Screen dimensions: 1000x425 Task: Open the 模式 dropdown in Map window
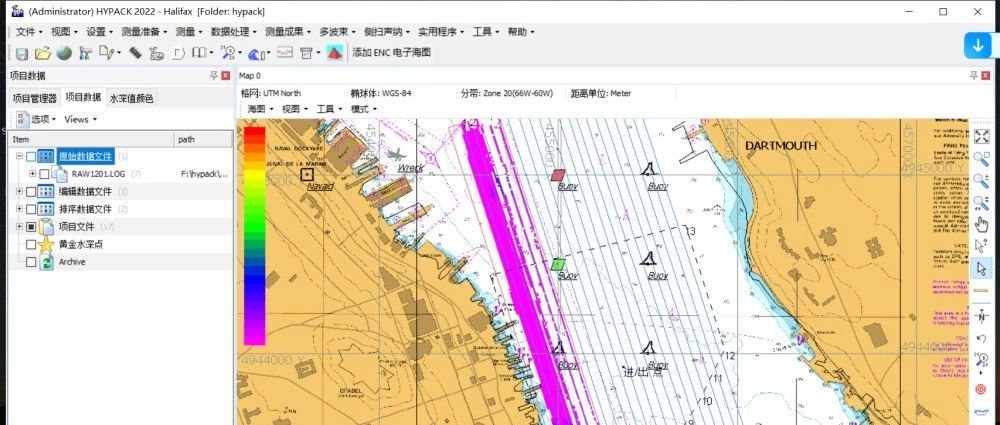[363, 109]
